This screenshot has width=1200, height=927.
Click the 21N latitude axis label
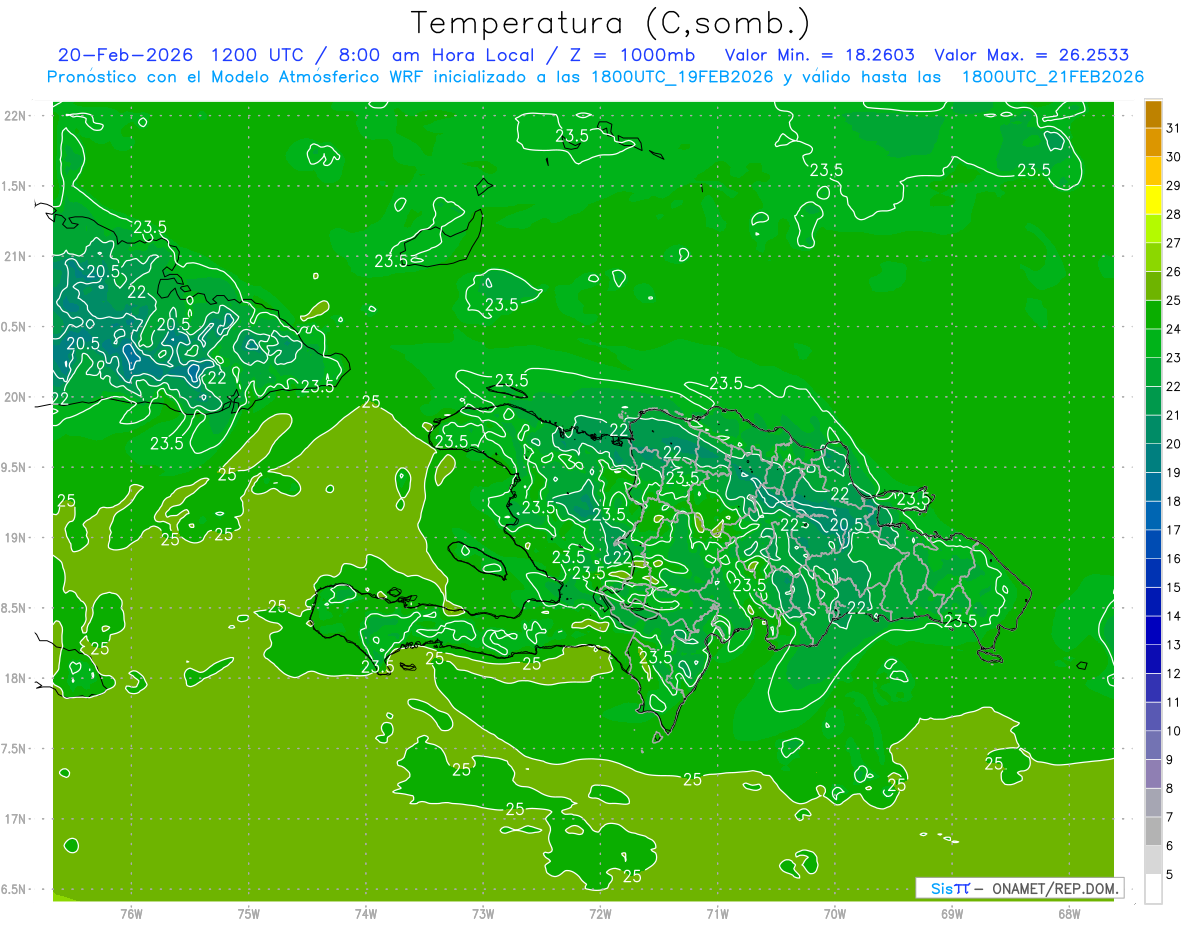(x=17, y=256)
